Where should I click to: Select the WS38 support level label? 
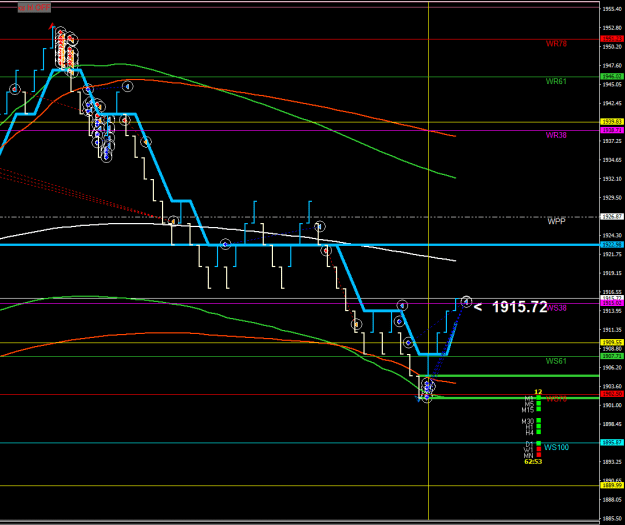[557, 308]
